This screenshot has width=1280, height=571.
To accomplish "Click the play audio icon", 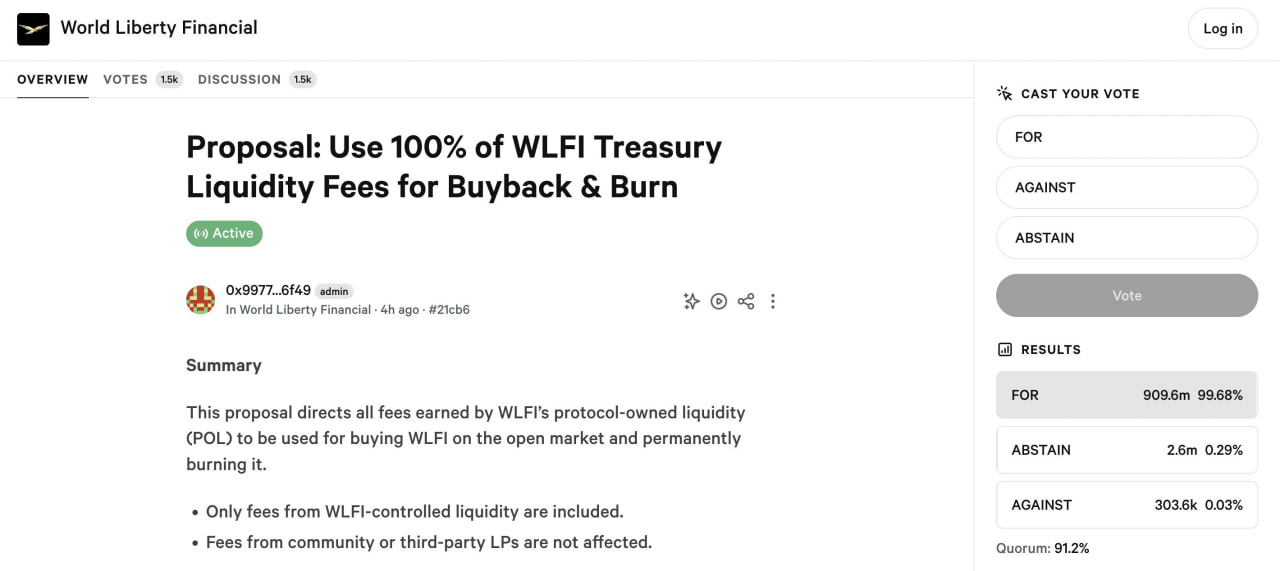I will pos(718,301).
